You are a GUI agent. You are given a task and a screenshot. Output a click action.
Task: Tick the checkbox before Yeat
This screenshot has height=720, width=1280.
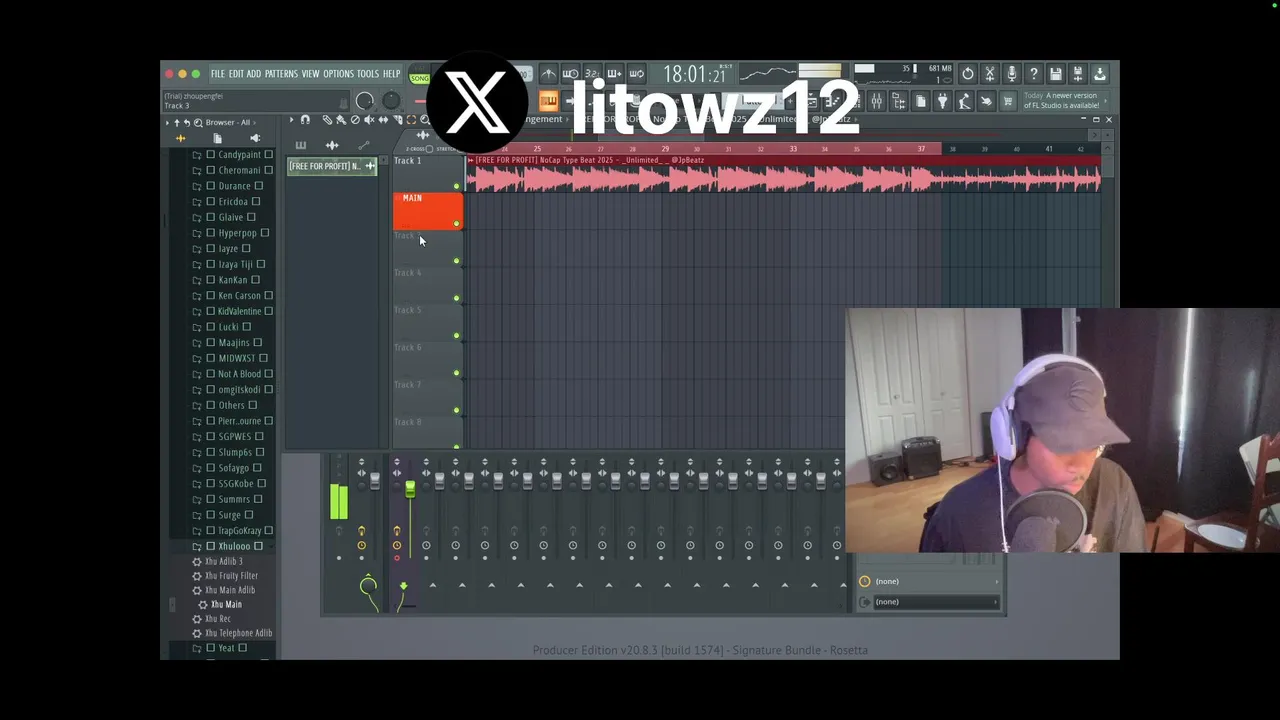click(x=210, y=648)
